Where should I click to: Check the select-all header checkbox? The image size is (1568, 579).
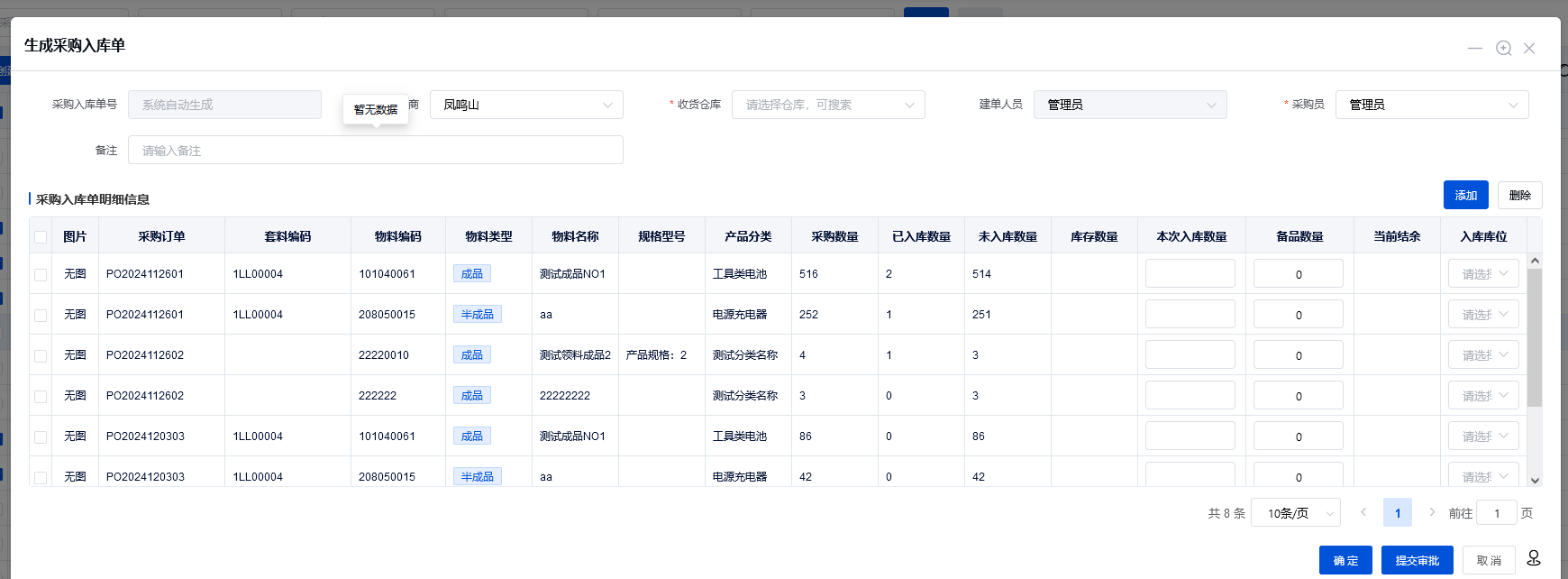coord(41,237)
